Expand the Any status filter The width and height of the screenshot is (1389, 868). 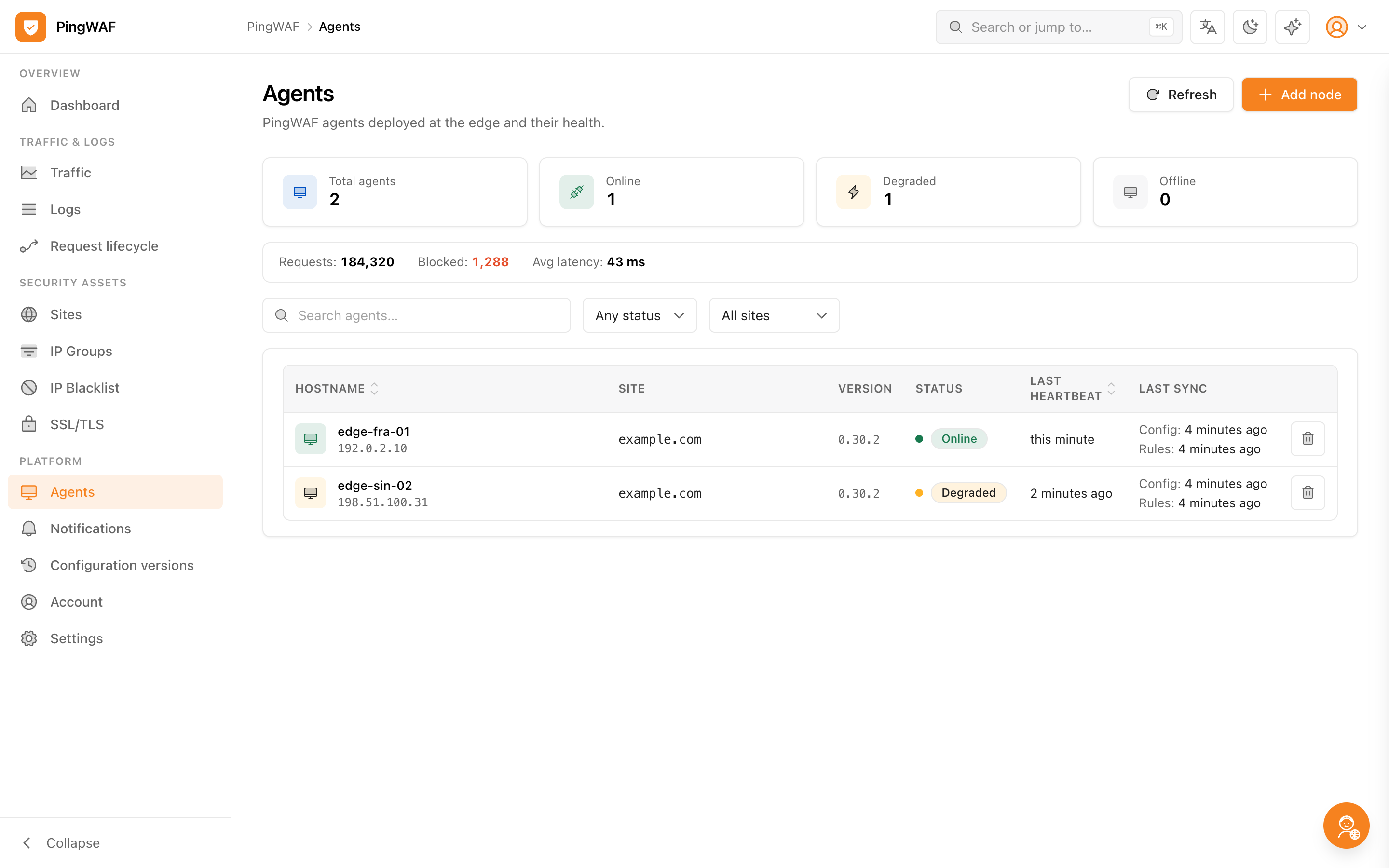(x=640, y=315)
